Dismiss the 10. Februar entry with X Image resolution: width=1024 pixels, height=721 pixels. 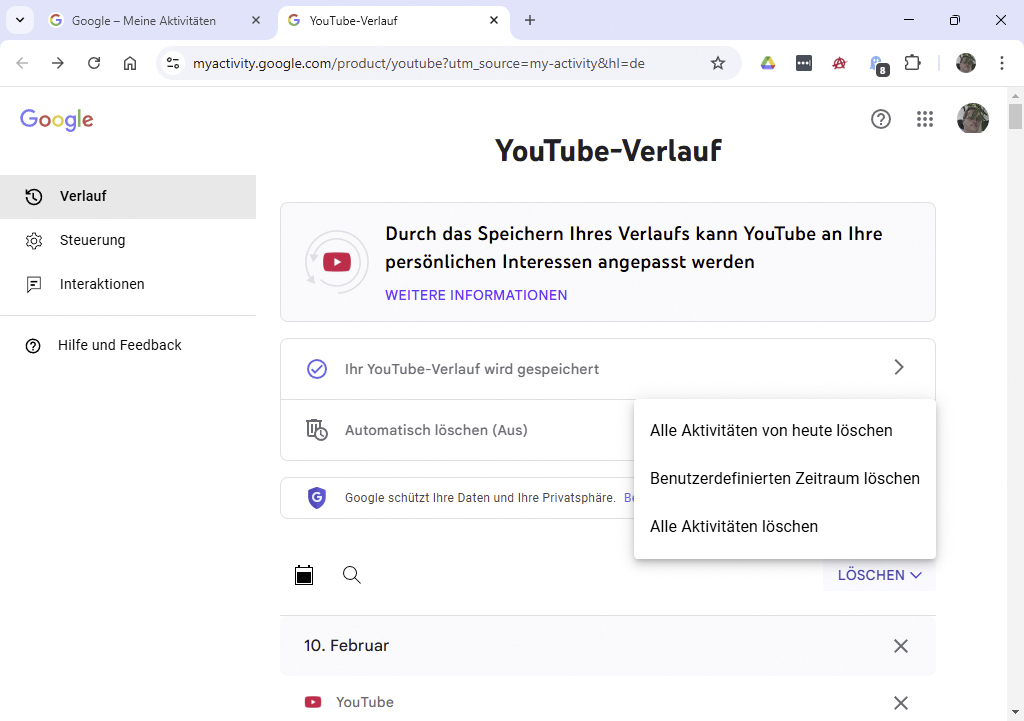(900, 646)
